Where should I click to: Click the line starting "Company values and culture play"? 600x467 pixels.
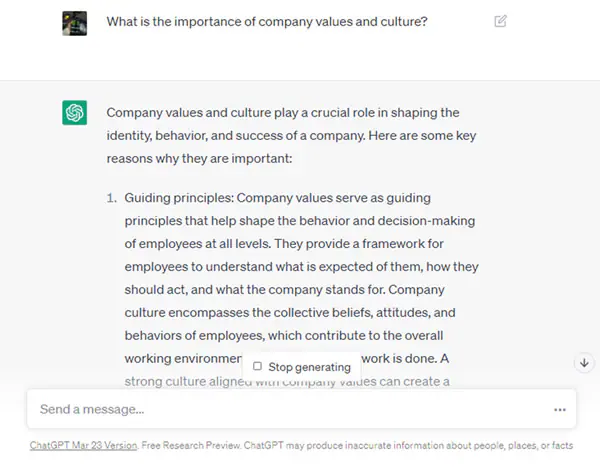point(282,113)
